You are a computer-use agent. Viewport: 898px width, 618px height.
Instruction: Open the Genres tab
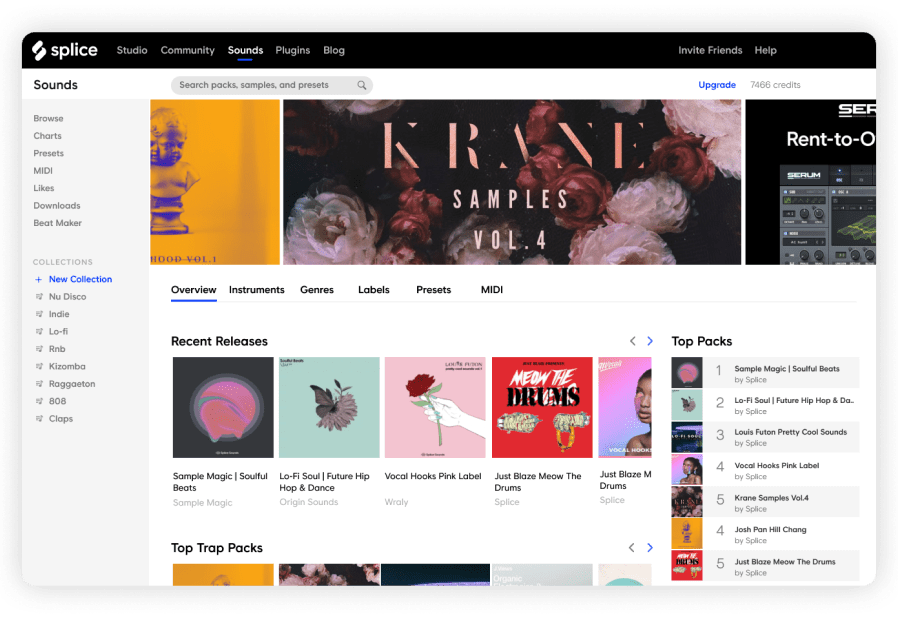tap(317, 290)
